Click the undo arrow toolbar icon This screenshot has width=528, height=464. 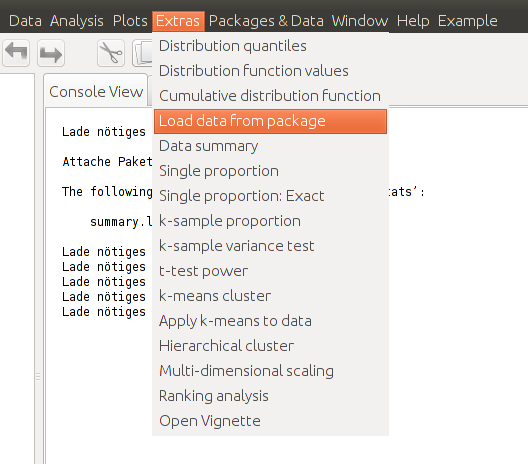point(16,53)
